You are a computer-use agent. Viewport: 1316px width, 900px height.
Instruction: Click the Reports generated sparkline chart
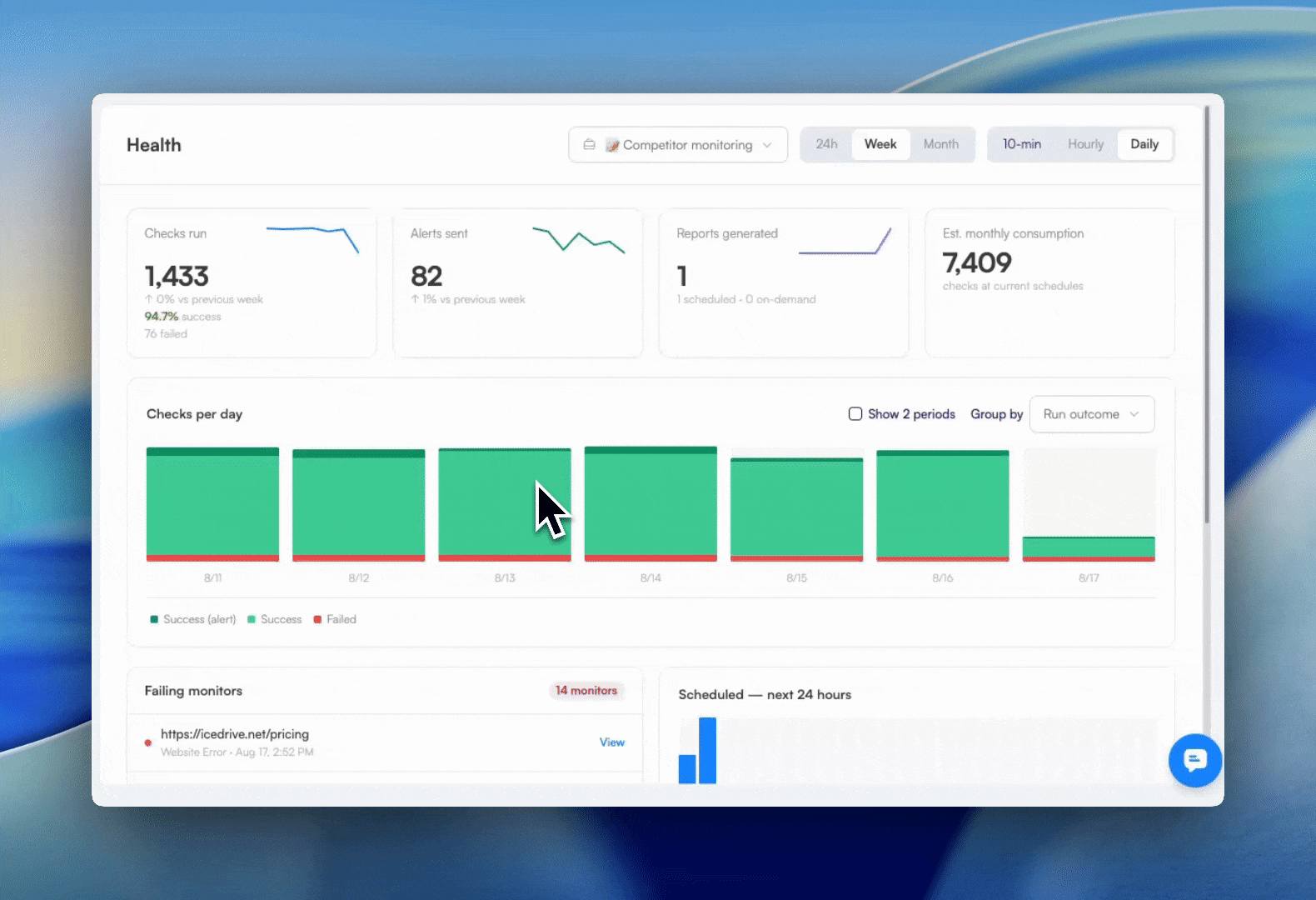tap(845, 240)
